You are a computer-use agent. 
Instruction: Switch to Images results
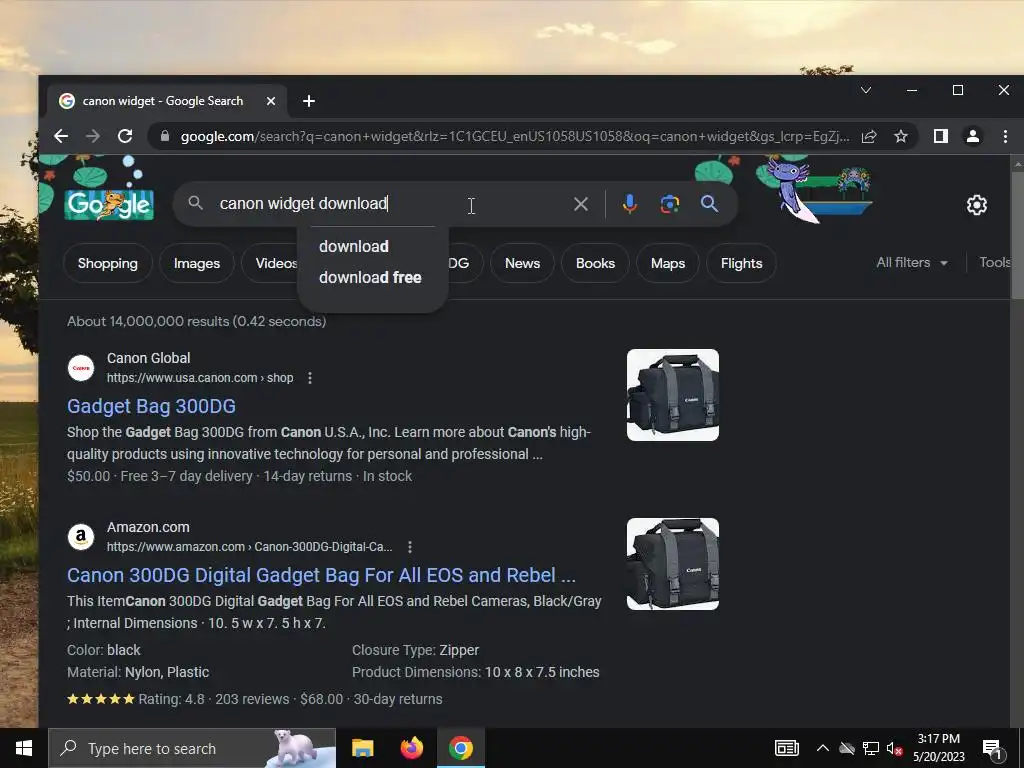pos(197,263)
